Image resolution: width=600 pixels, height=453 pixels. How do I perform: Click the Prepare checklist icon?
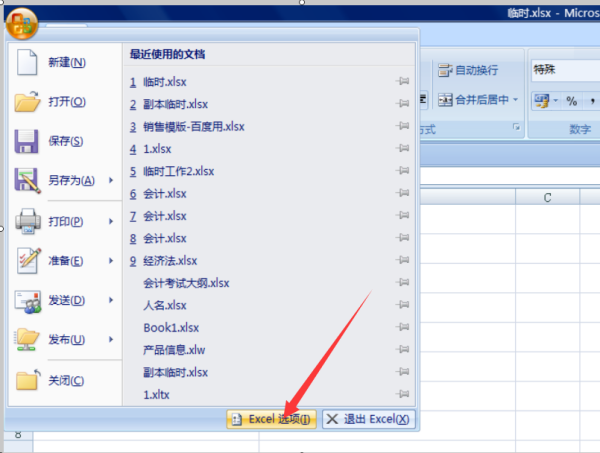(29, 261)
